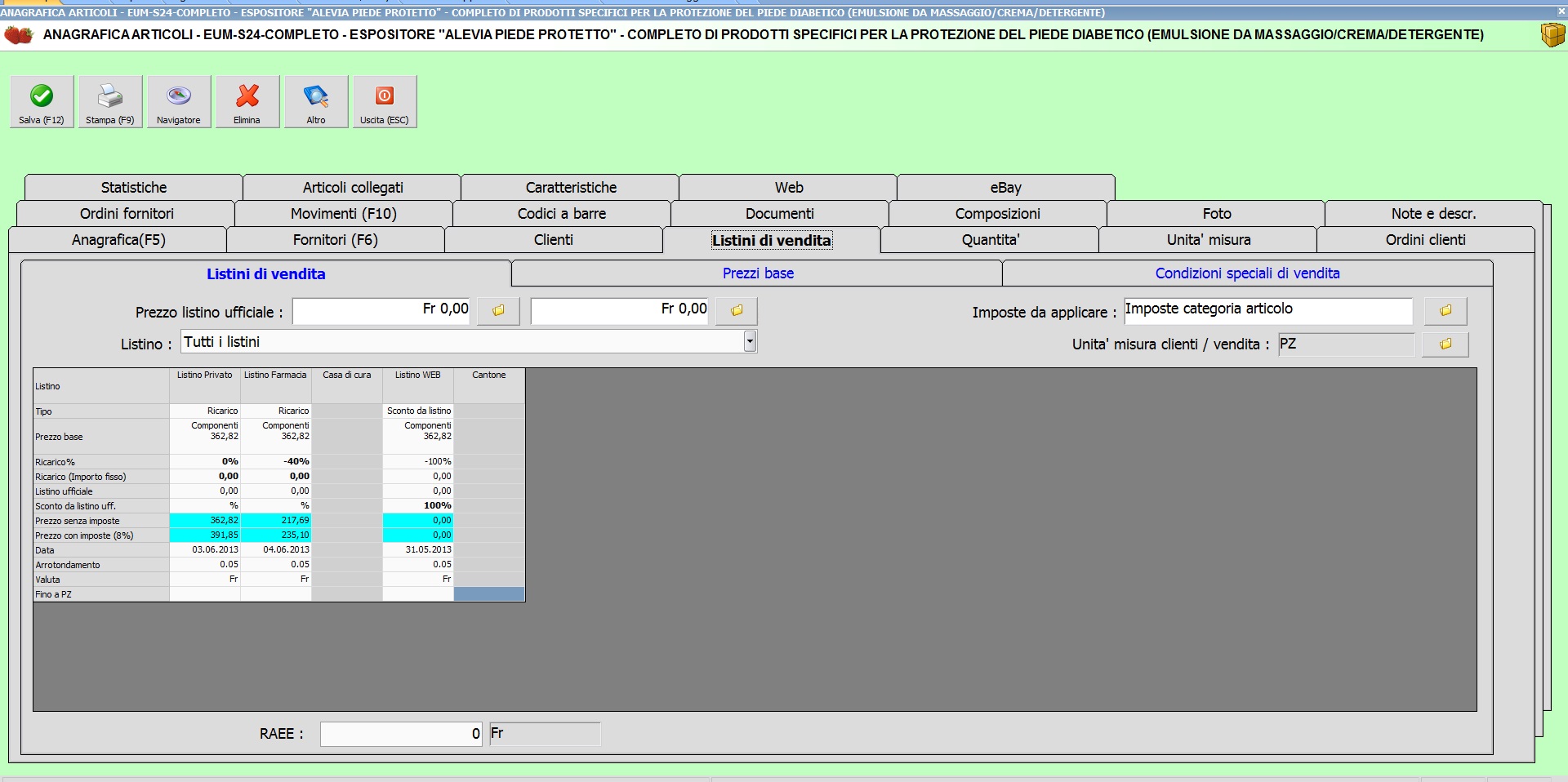The image size is (1568, 782).
Task: Delete the article with Elimina
Action: (x=247, y=102)
